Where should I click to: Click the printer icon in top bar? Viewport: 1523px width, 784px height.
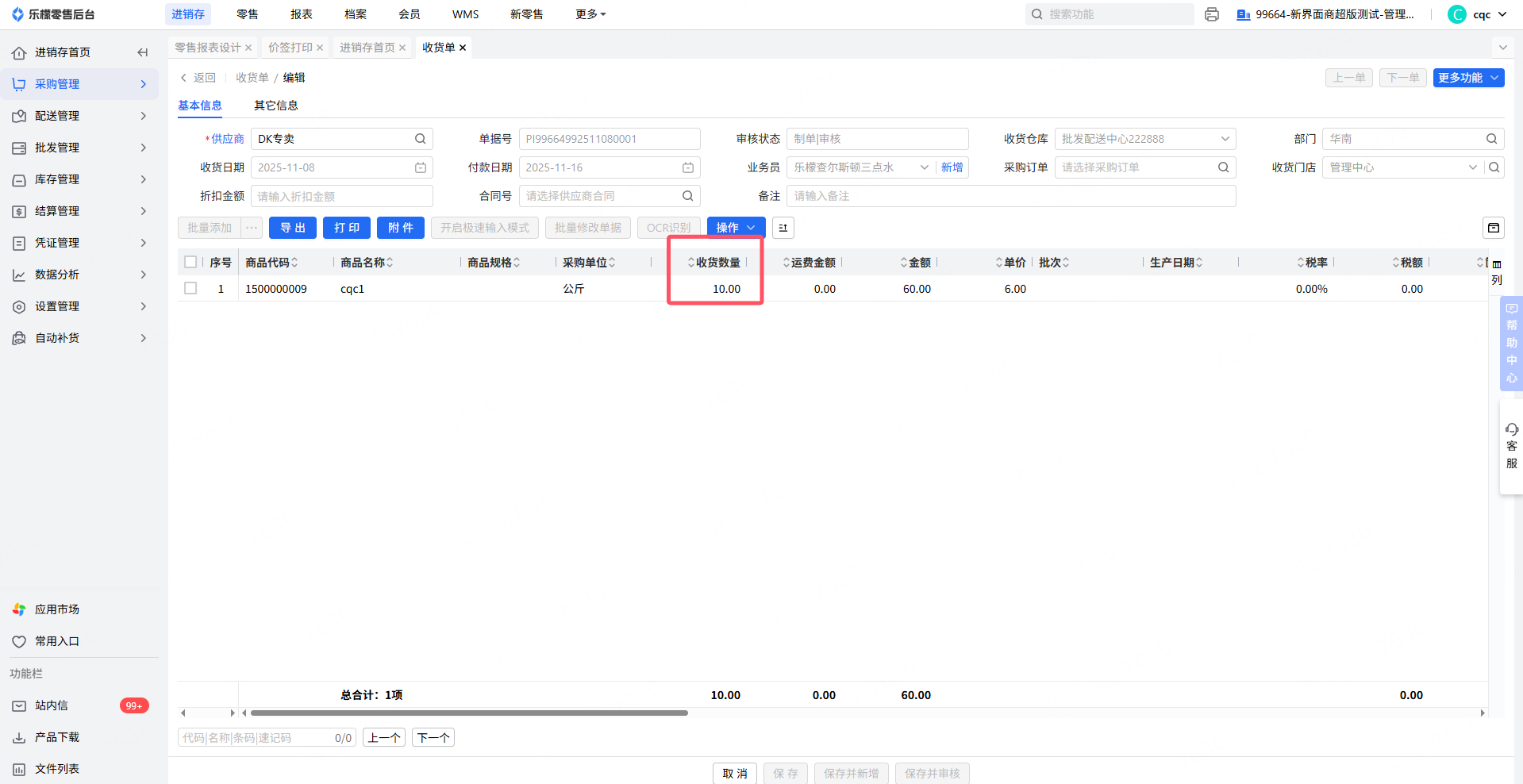(x=1211, y=14)
